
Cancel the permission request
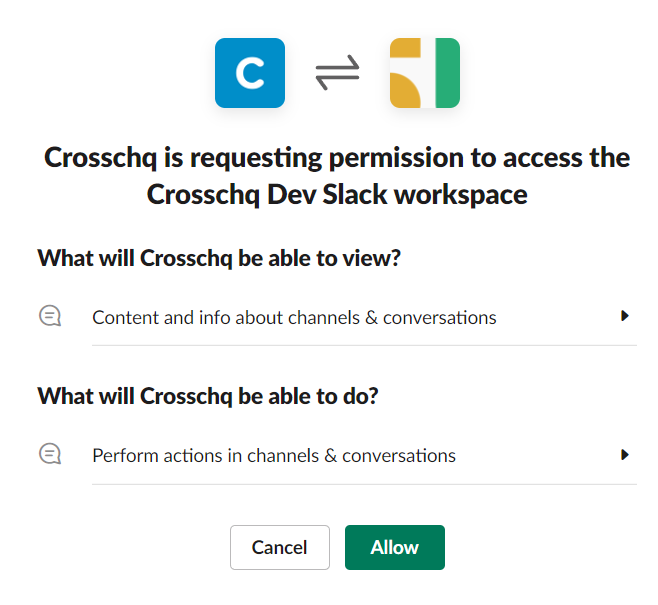click(280, 548)
